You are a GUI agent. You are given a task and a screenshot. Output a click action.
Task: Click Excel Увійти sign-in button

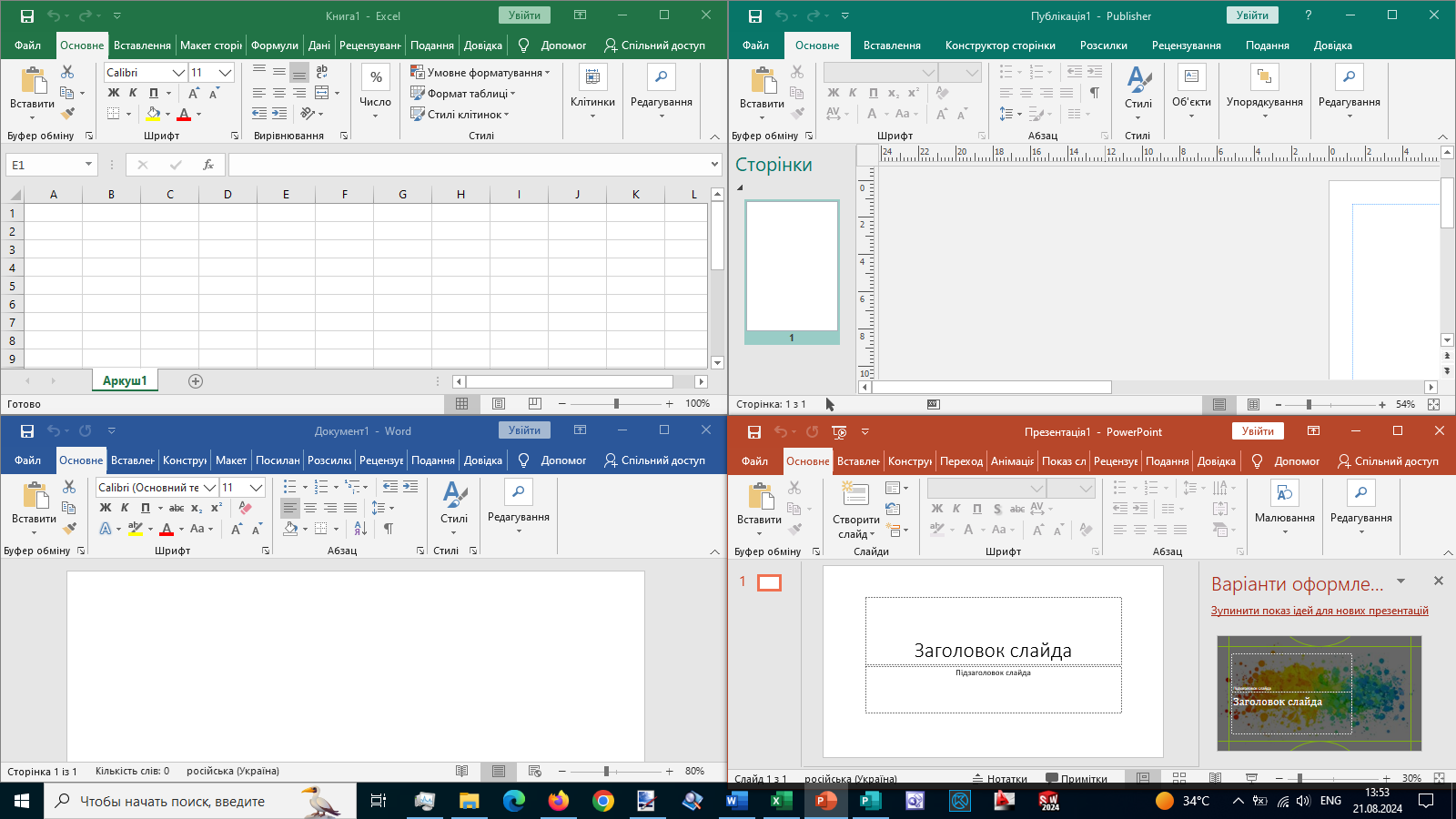pyautogui.click(x=524, y=15)
